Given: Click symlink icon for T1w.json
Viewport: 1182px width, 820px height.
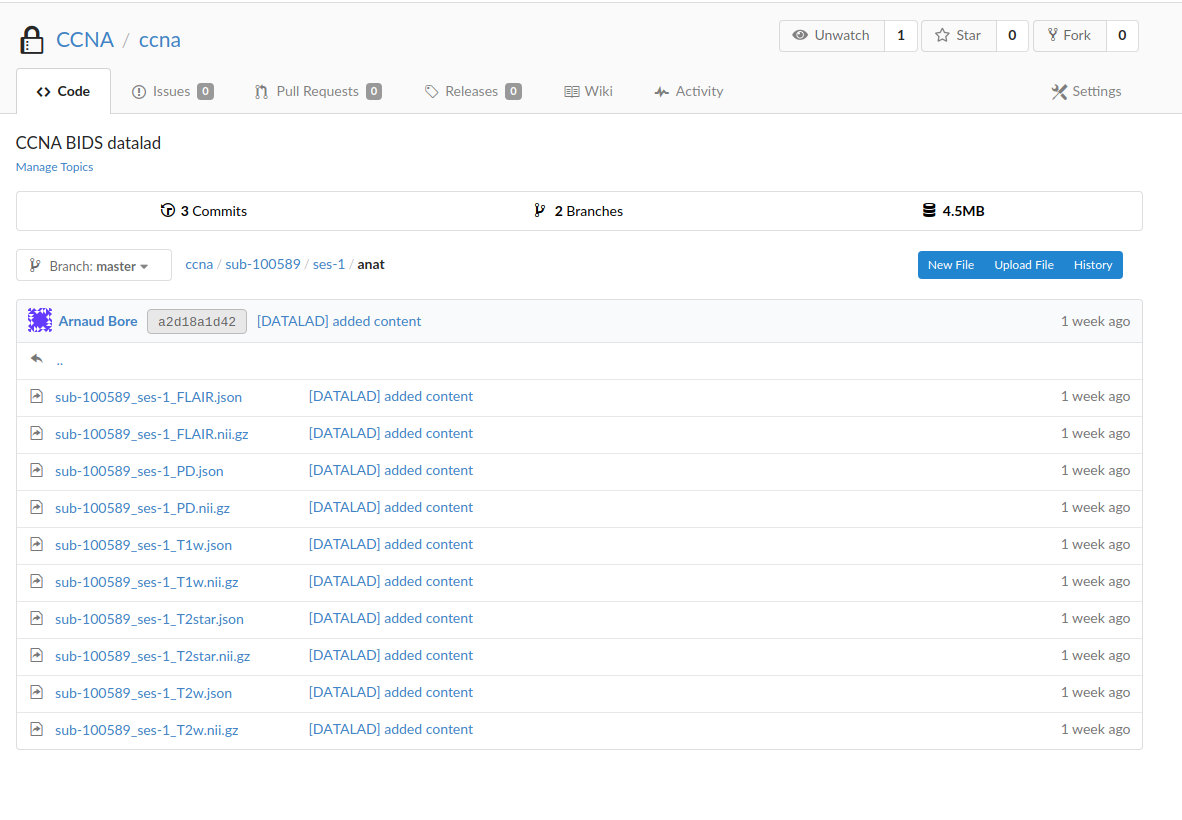Looking at the screenshot, I should click(36, 543).
